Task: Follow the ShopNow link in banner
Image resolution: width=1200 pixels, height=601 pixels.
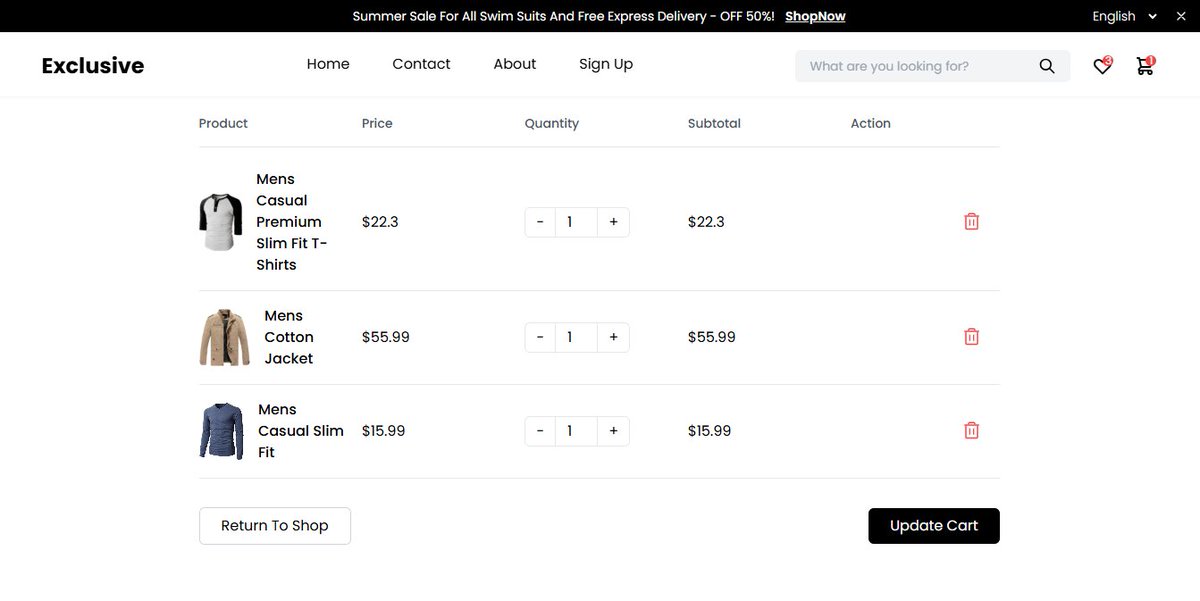Action: point(815,16)
